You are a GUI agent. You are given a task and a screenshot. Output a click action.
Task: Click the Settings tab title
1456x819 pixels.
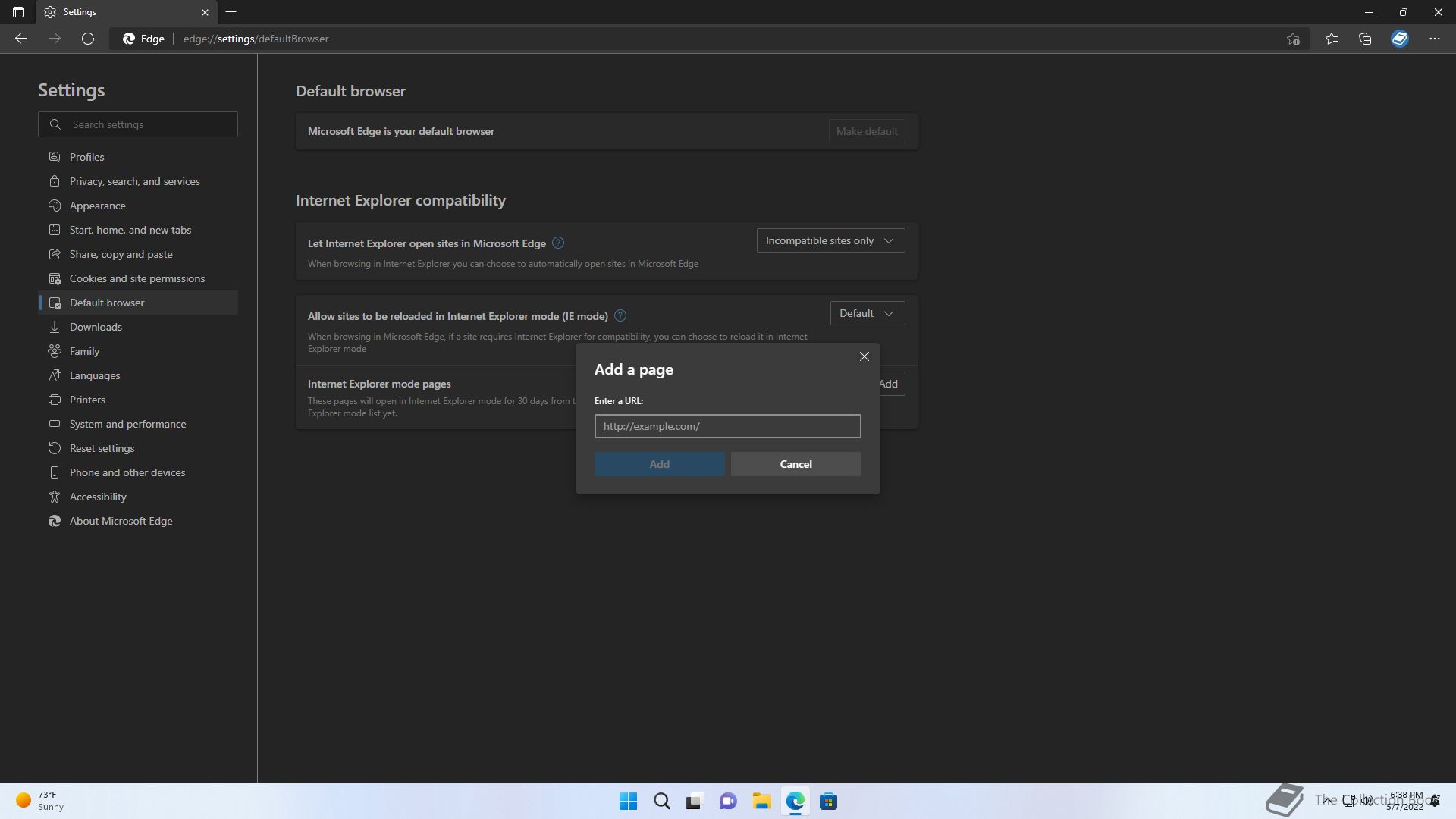point(80,12)
